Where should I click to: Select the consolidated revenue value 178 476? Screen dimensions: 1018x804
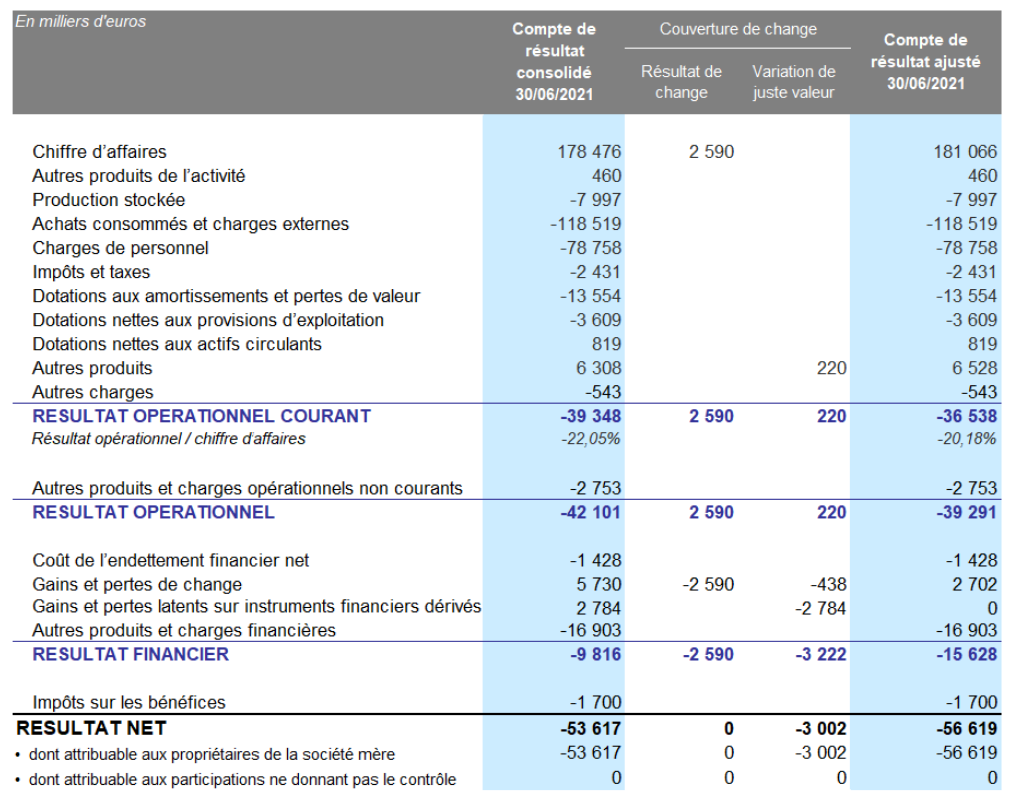point(589,152)
